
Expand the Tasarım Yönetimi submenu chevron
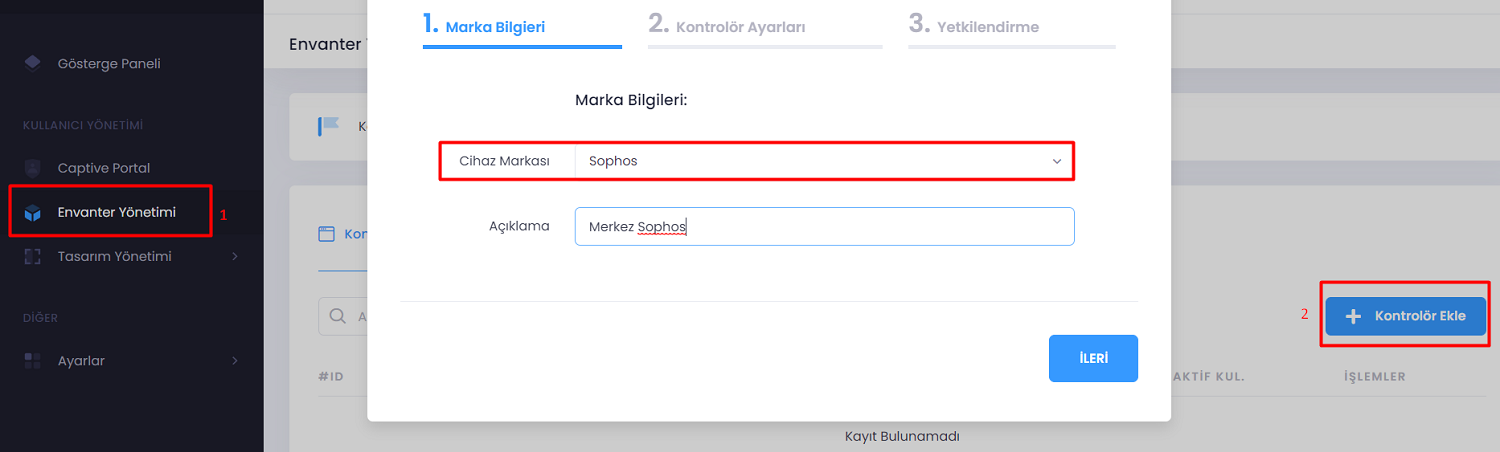235,256
